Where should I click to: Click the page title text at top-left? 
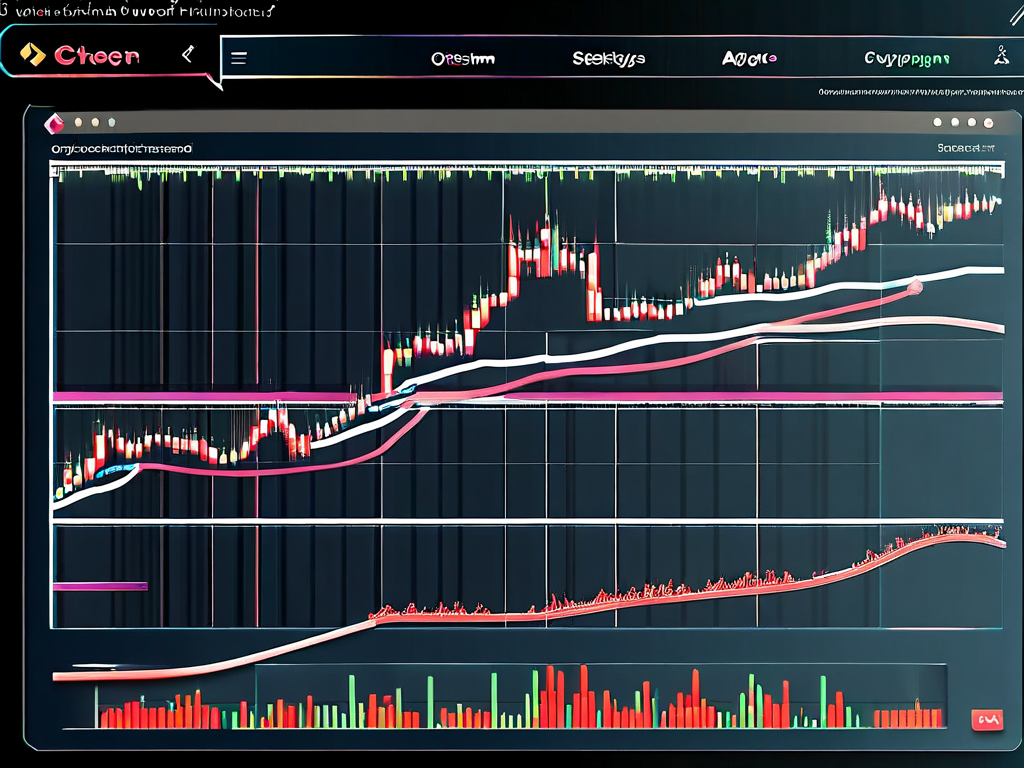[x=140, y=10]
